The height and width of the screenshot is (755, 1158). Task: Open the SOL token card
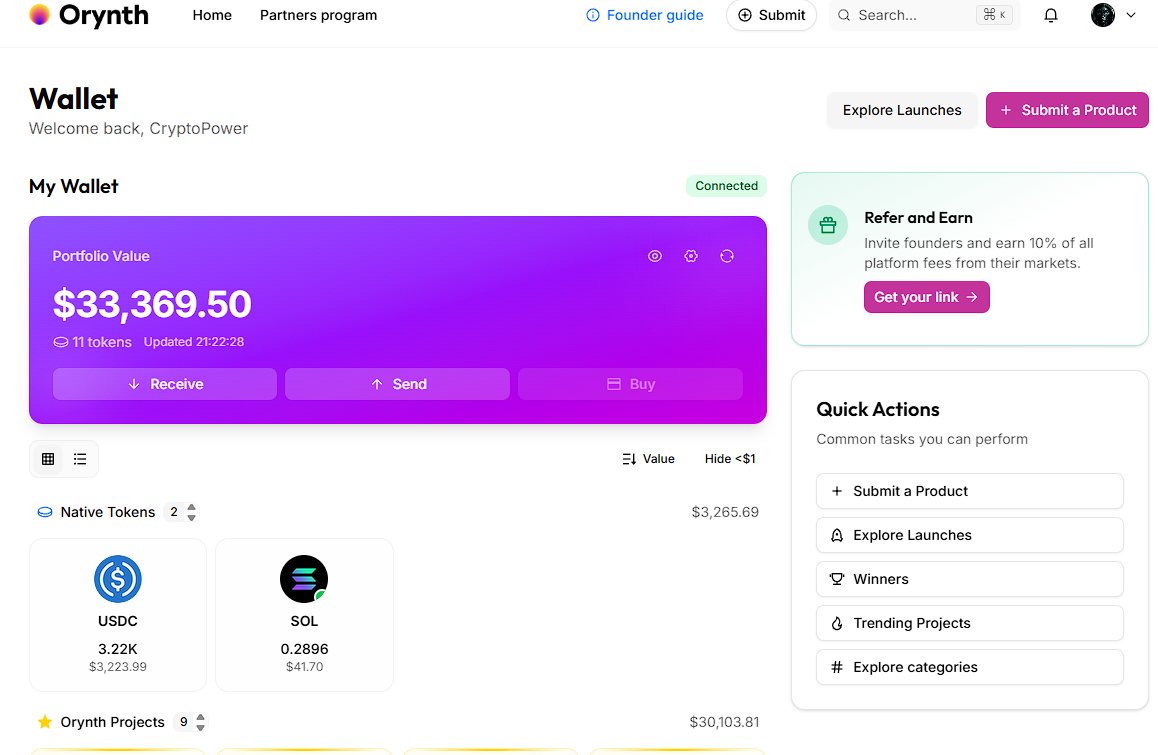304,615
